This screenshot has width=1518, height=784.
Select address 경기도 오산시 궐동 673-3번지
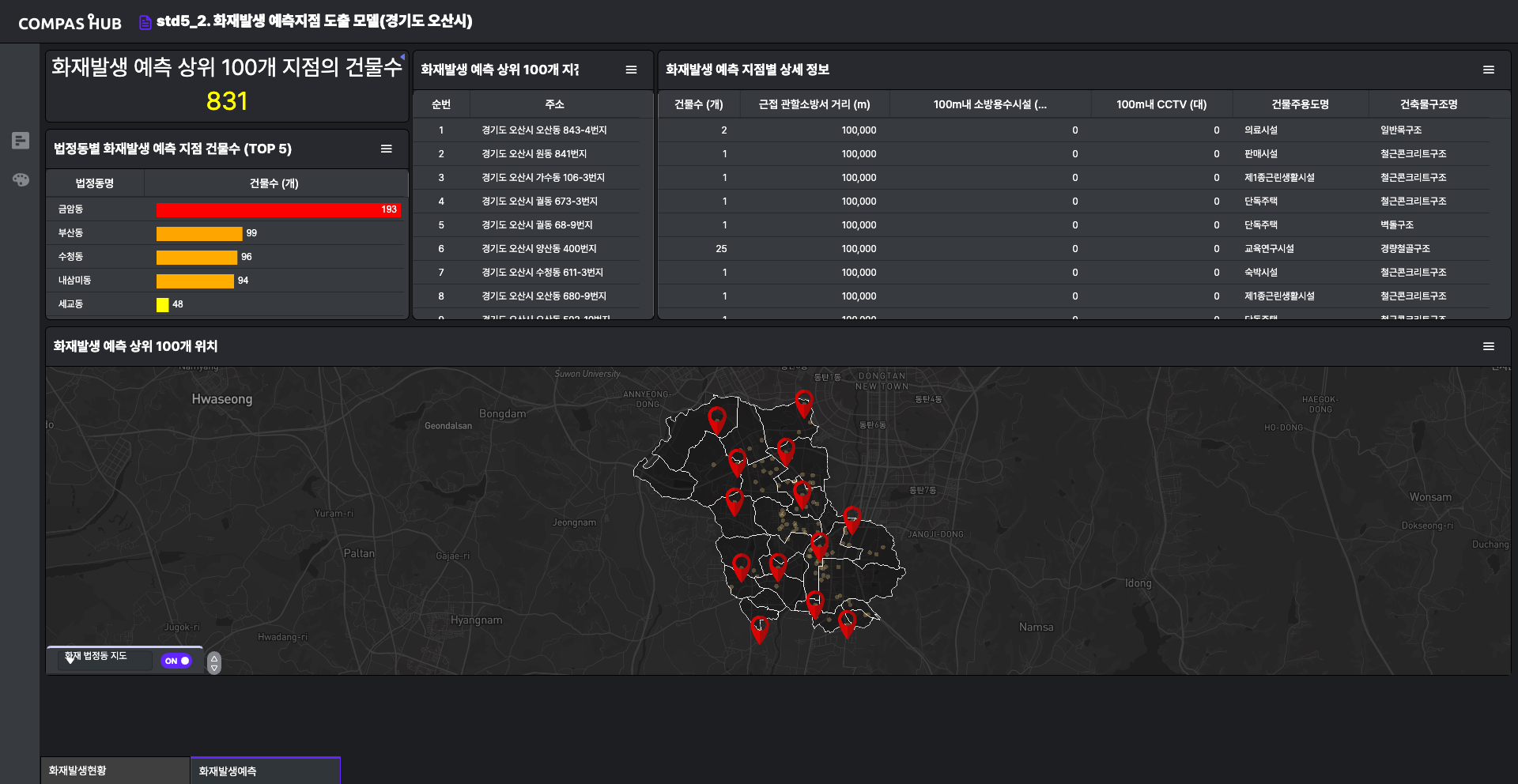click(539, 202)
